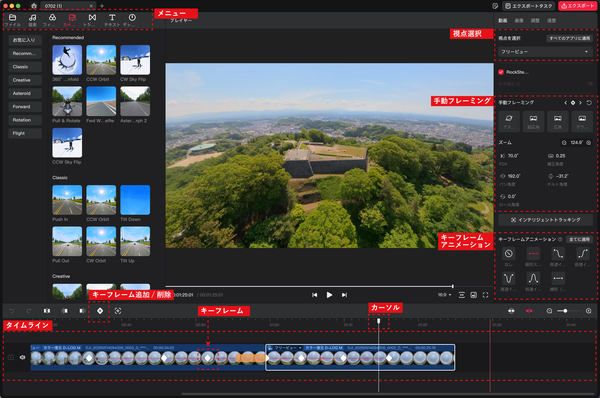Select the Classic category
The image size is (600, 398).
click(25, 67)
